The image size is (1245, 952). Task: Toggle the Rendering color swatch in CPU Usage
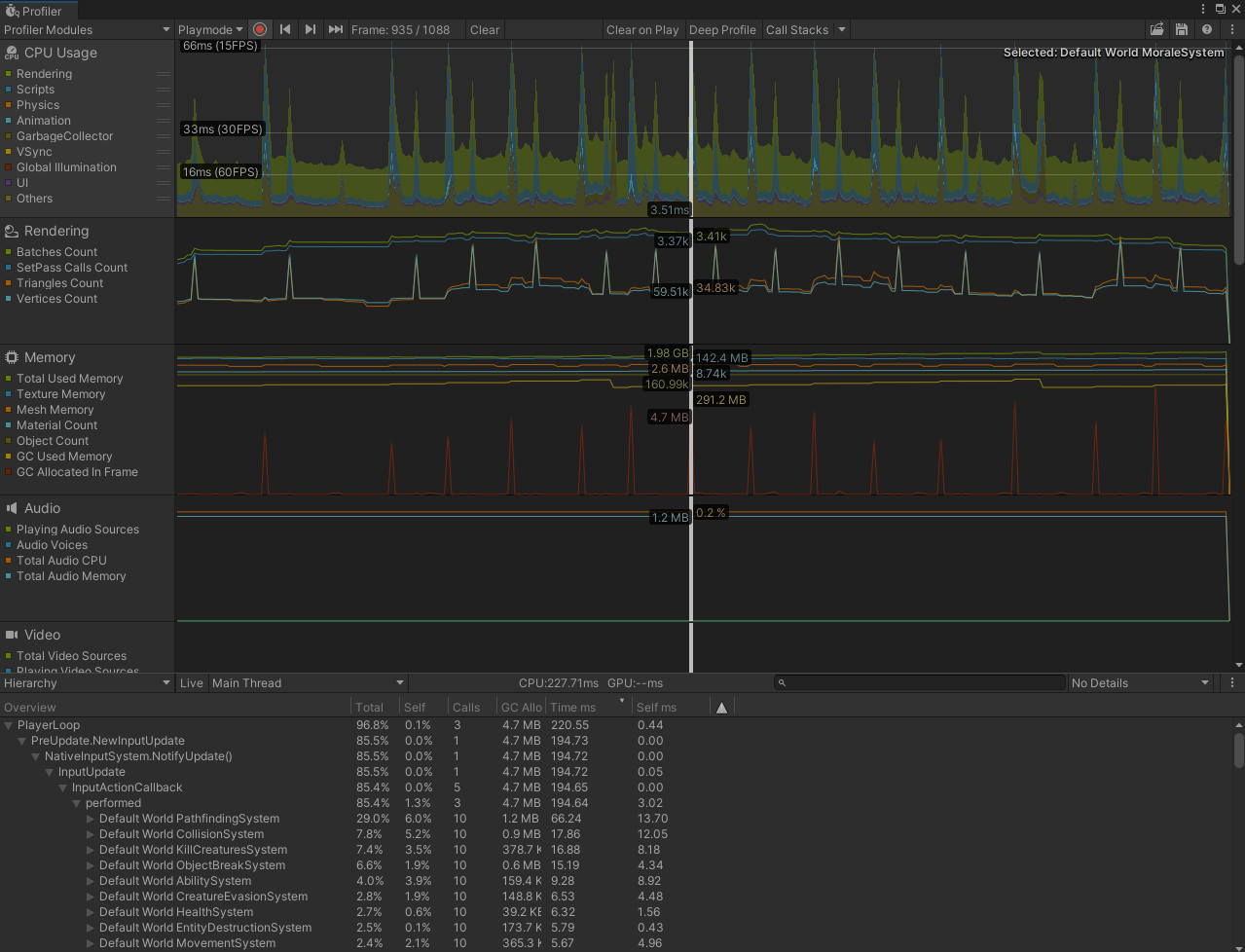[9, 74]
